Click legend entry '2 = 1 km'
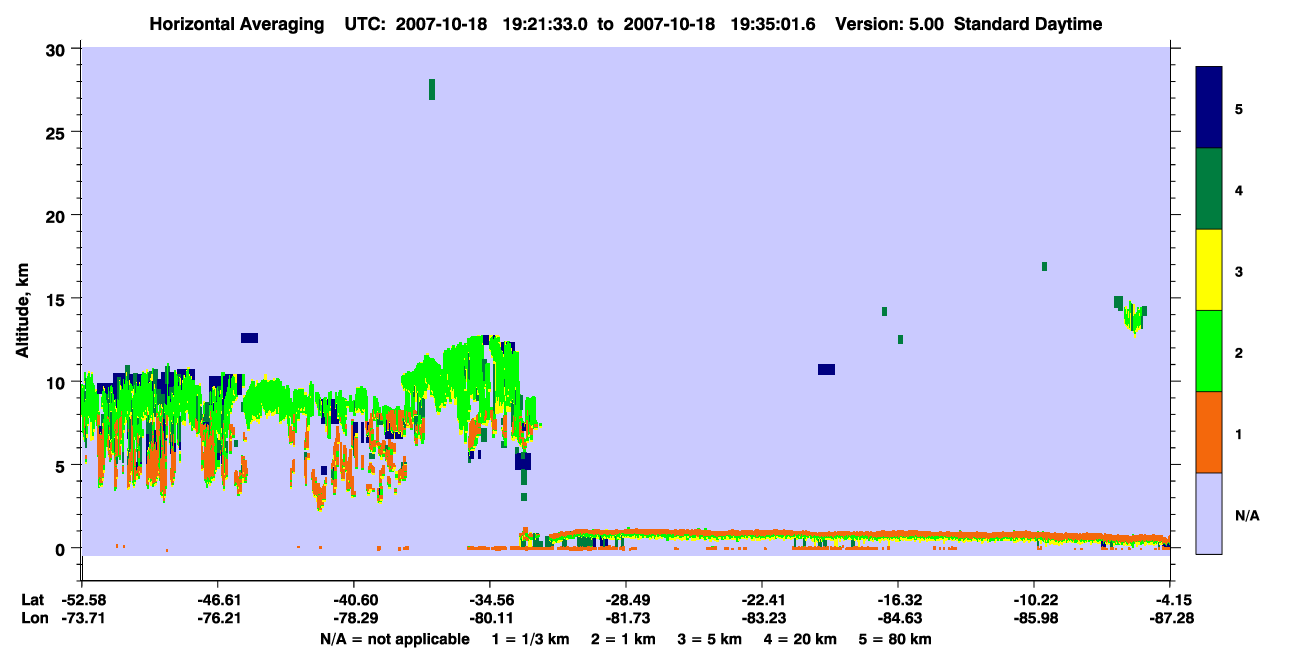This screenshot has height=667, width=1300. tap(622, 638)
